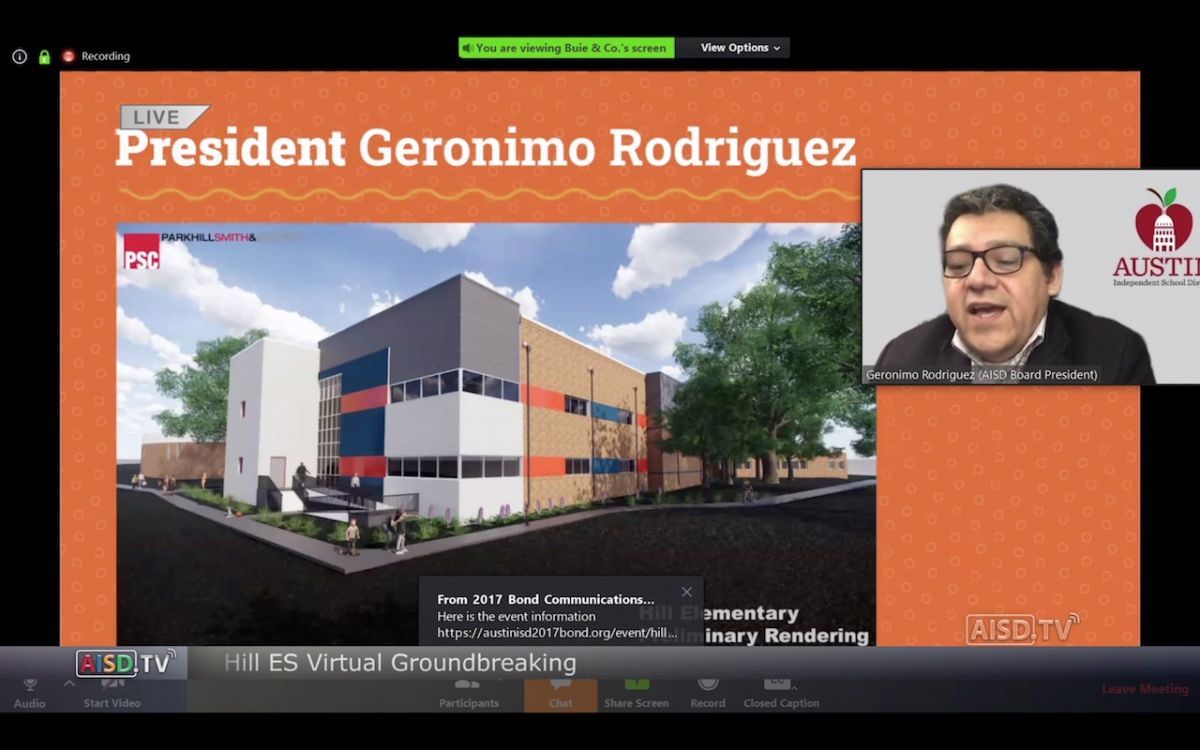The height and width of the screenshot is (750, 1200).
Task: Toggle Start Video camera
Action: click(110, 691)
